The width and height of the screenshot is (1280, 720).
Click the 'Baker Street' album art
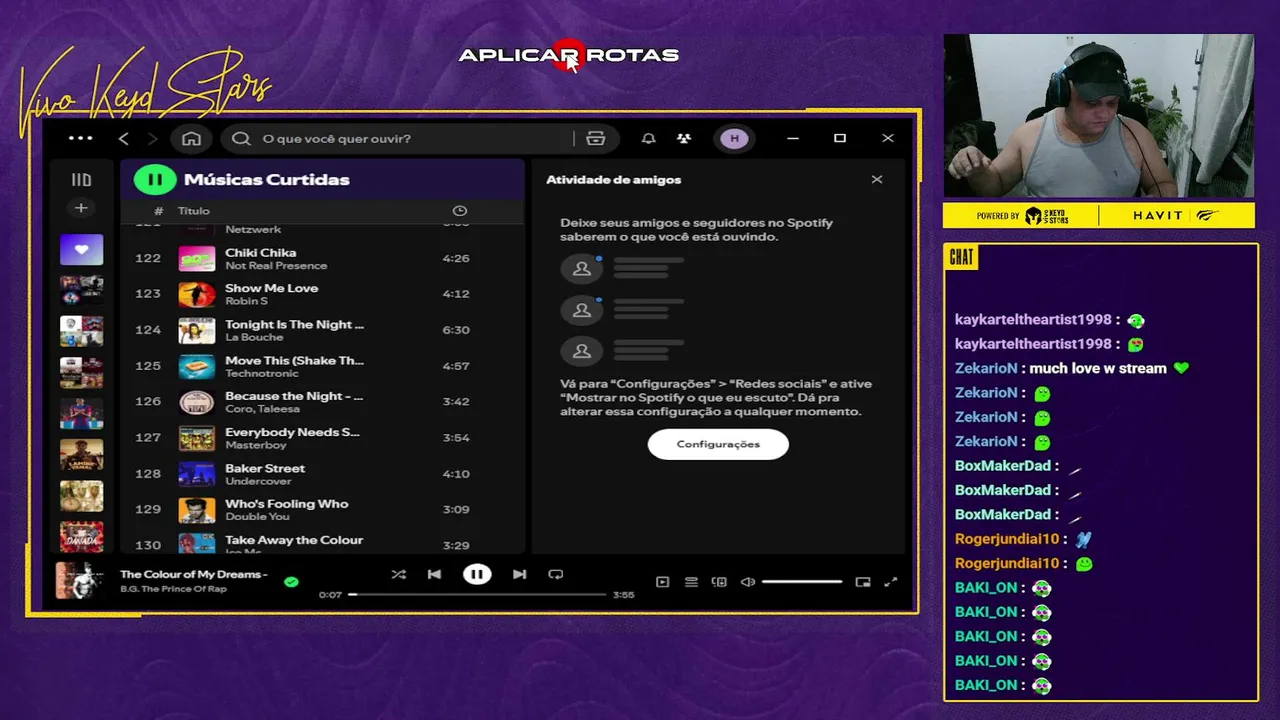197,474
